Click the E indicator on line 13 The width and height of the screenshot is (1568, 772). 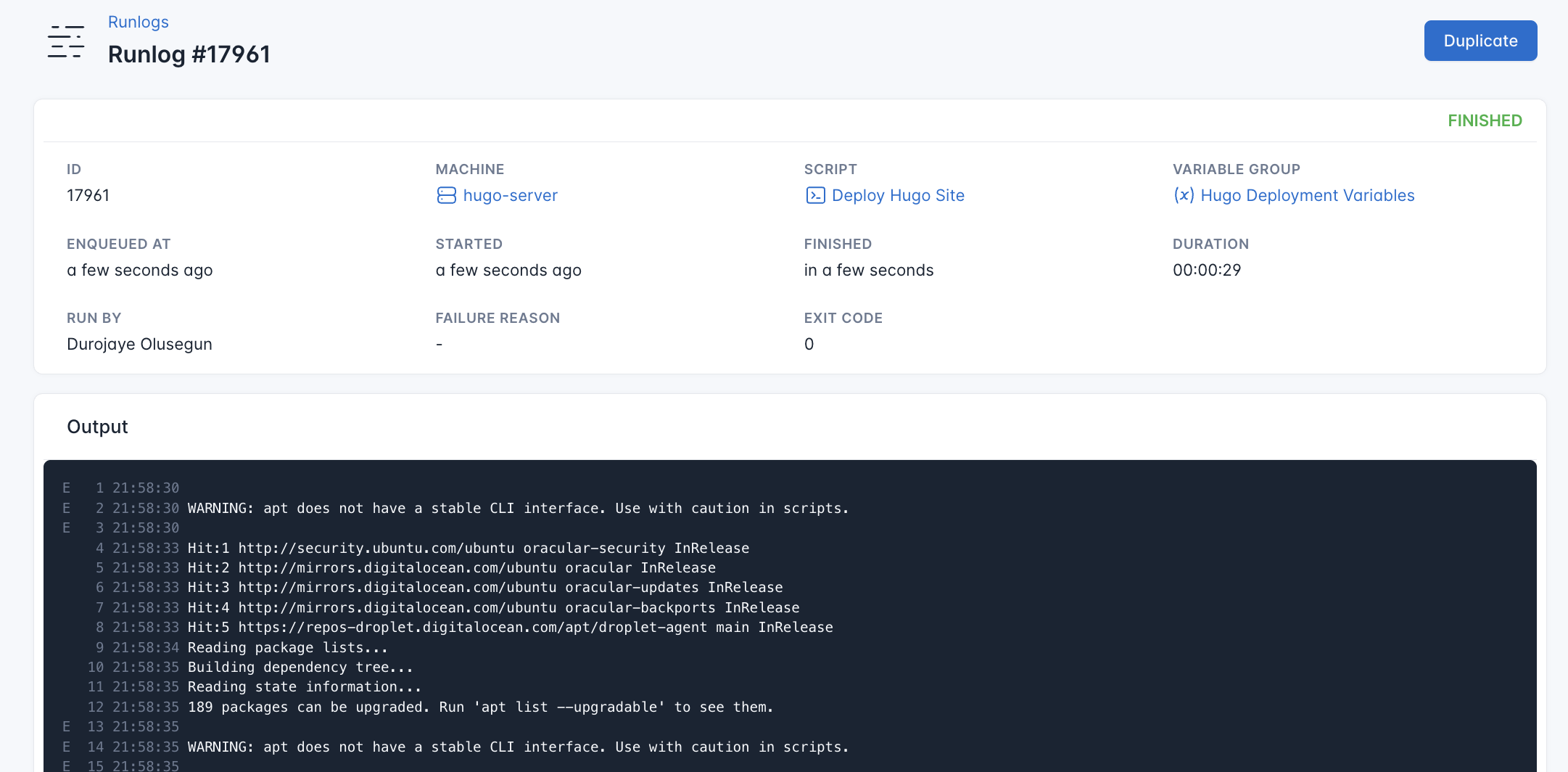[66, 726]
